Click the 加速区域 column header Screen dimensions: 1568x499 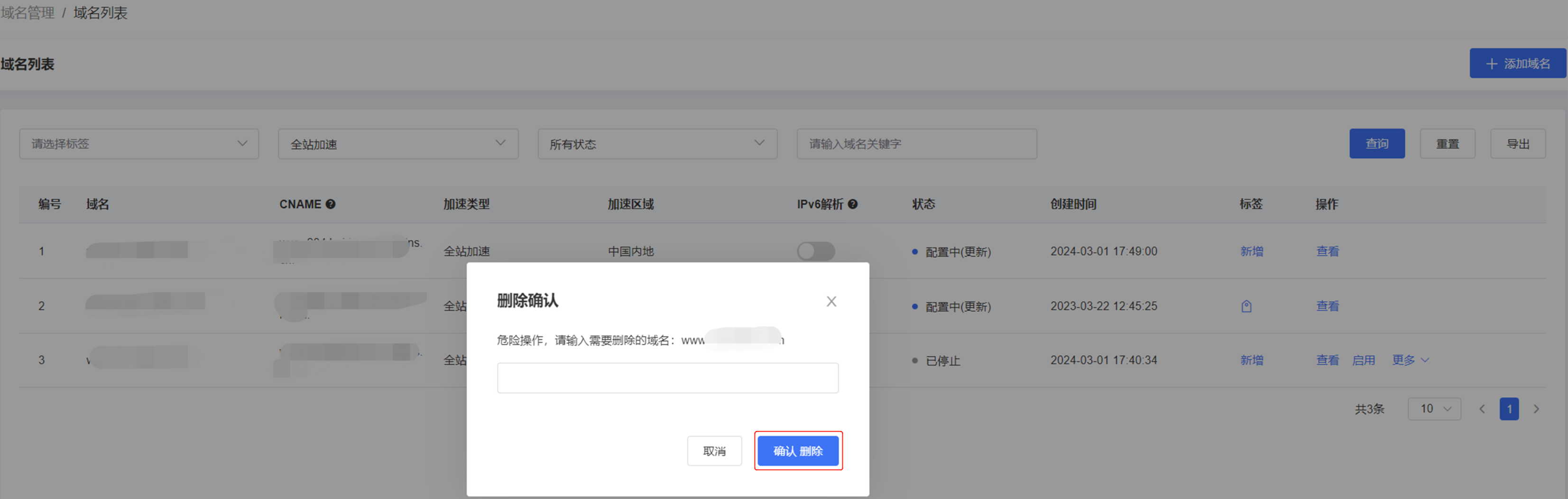click(x=631, y=204)
